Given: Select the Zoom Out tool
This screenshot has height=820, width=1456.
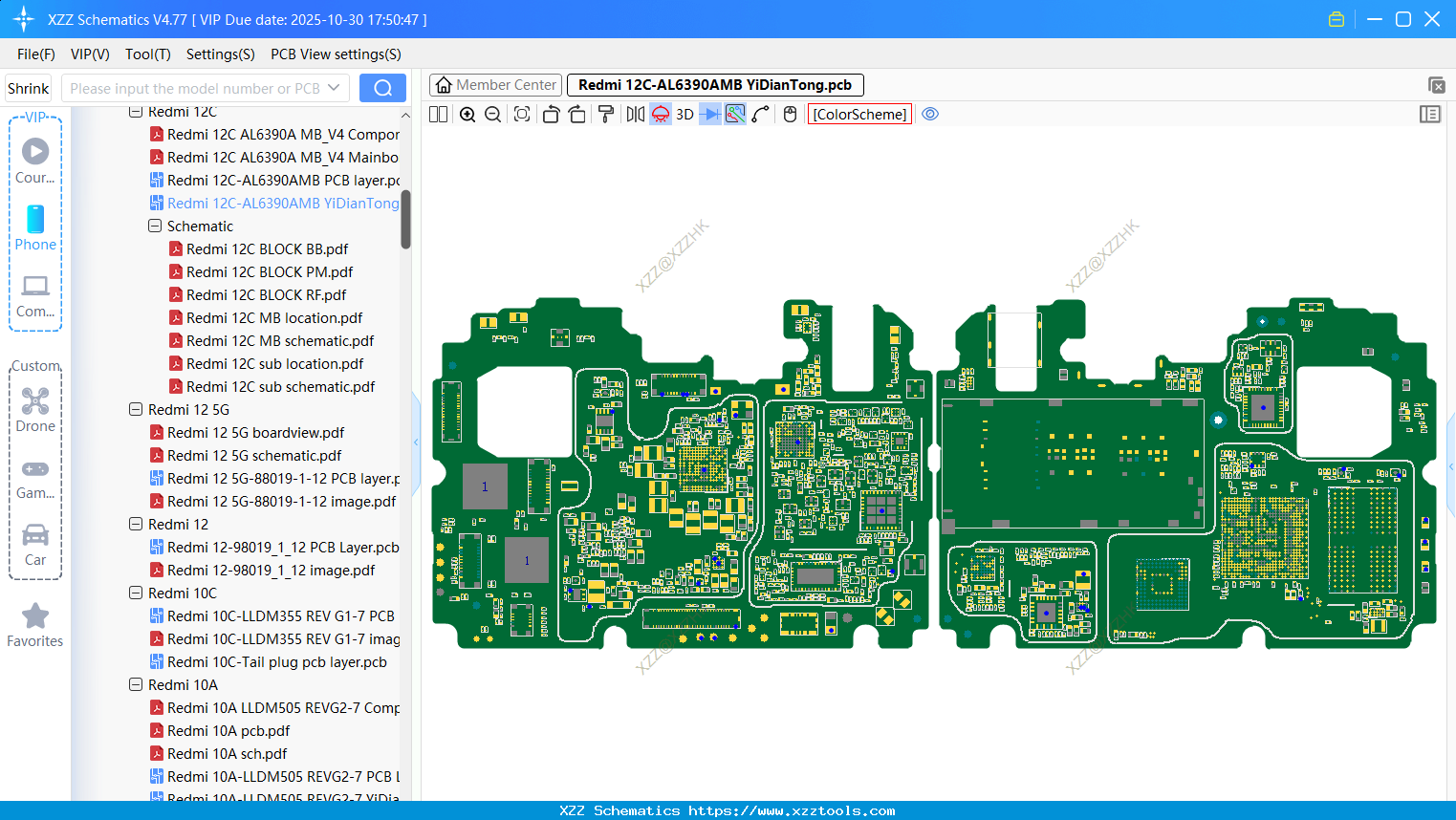Looking at the screenshot, I should pyautogui.click(x=491, y=114).
